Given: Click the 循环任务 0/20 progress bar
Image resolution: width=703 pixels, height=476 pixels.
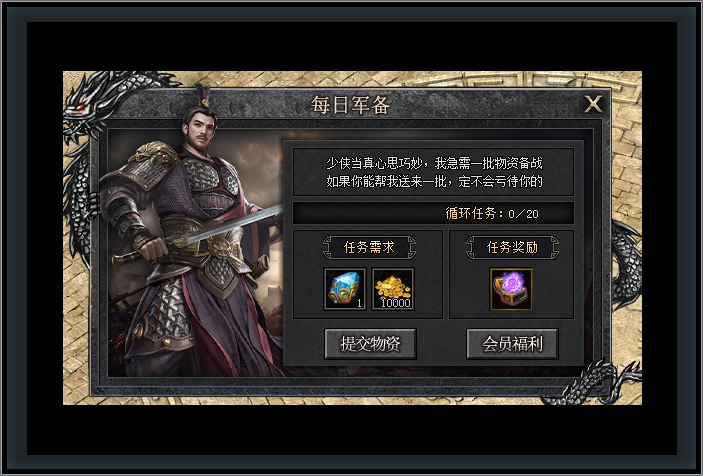Looking at the screenshot, I should pyautogui.click(x=433, y=213).
